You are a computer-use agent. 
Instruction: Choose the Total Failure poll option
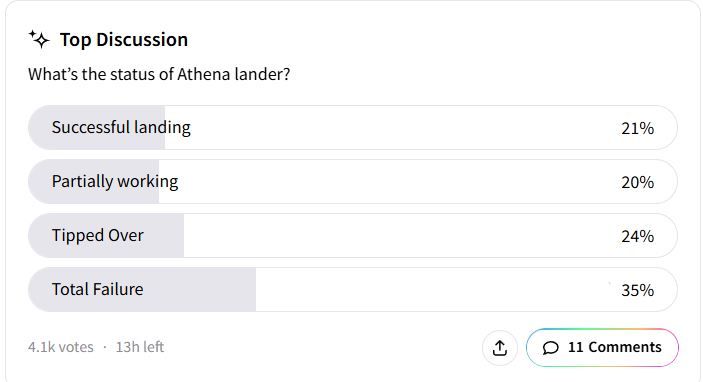[x=352, y=290]
